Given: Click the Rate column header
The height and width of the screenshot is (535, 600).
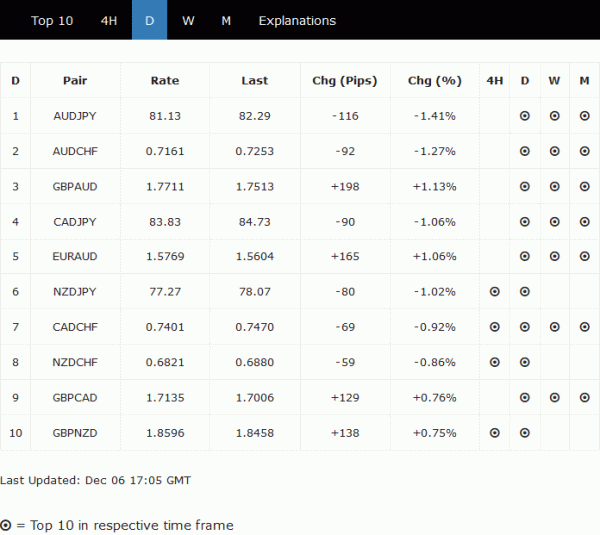Looking at the screenshot, I should pos(165,80).
